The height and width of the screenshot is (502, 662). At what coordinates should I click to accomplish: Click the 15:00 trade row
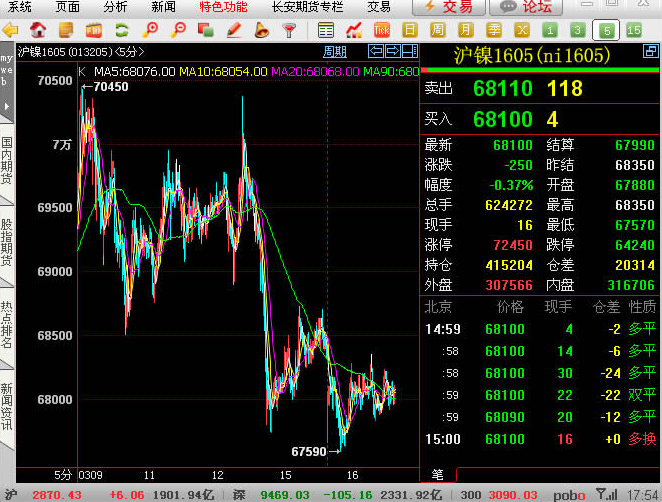[540, 439]
